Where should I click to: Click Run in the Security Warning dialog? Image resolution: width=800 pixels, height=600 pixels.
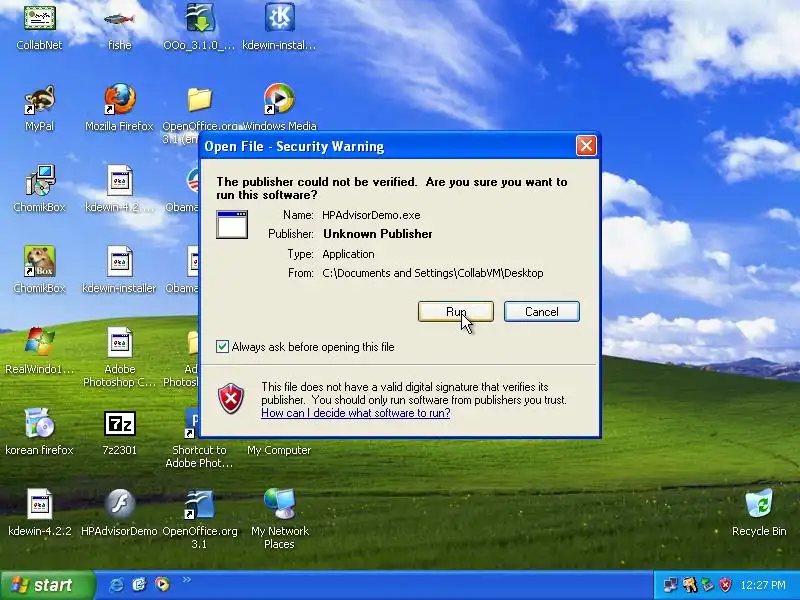tap(456, 312)
